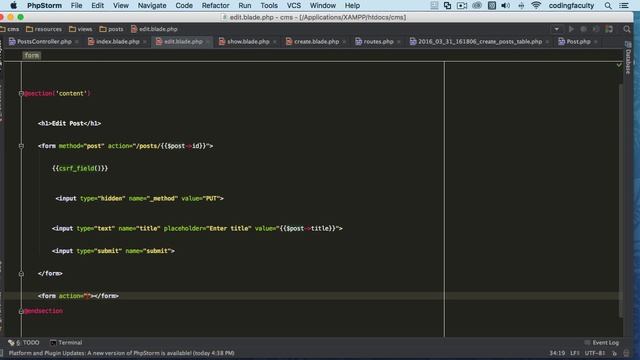Open the Terminal tool window
Image resolution: width=640 pixels, height=360 pixels.
click(x=66, y=342)
